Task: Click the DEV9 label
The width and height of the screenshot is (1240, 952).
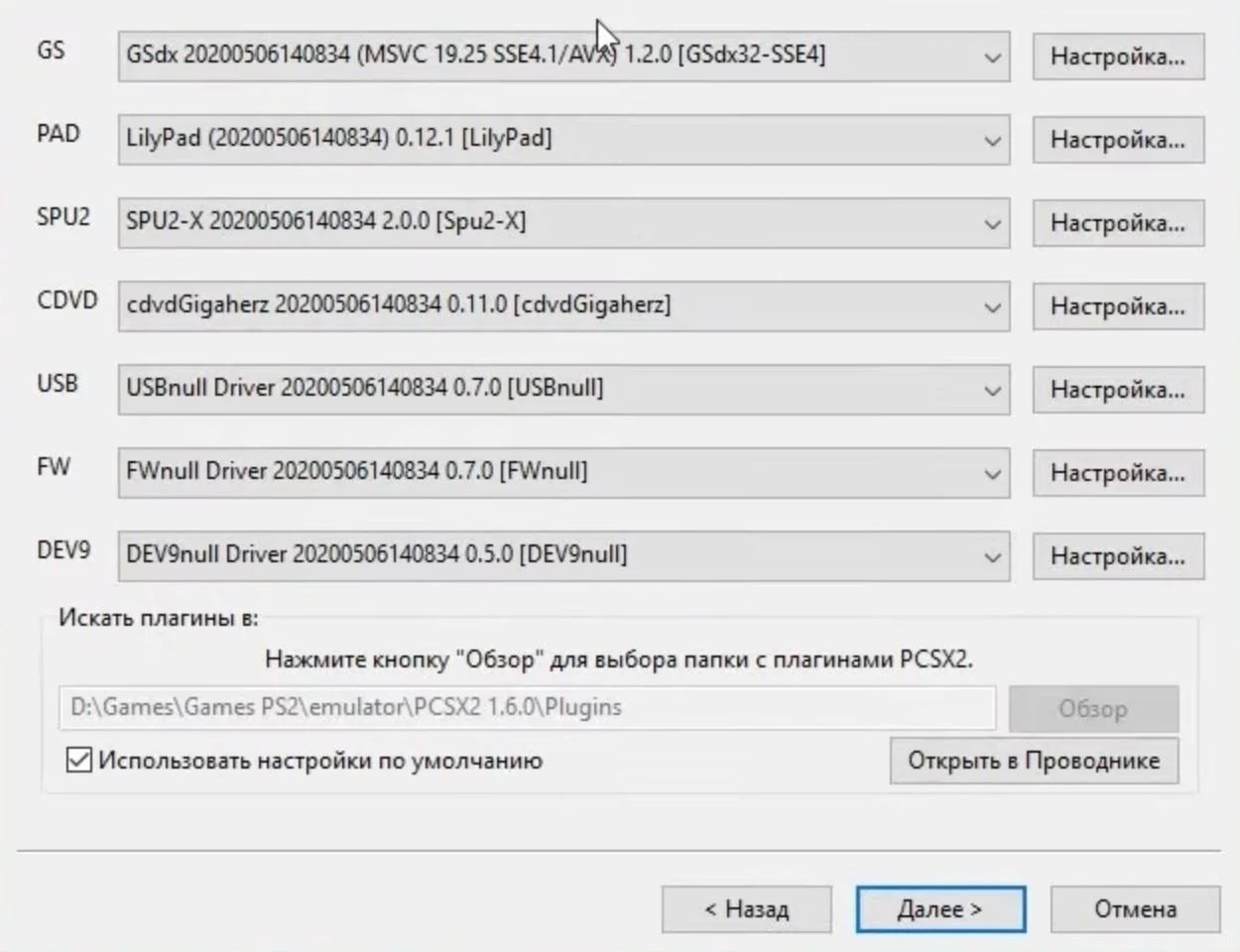Action: tap(63, 549)
